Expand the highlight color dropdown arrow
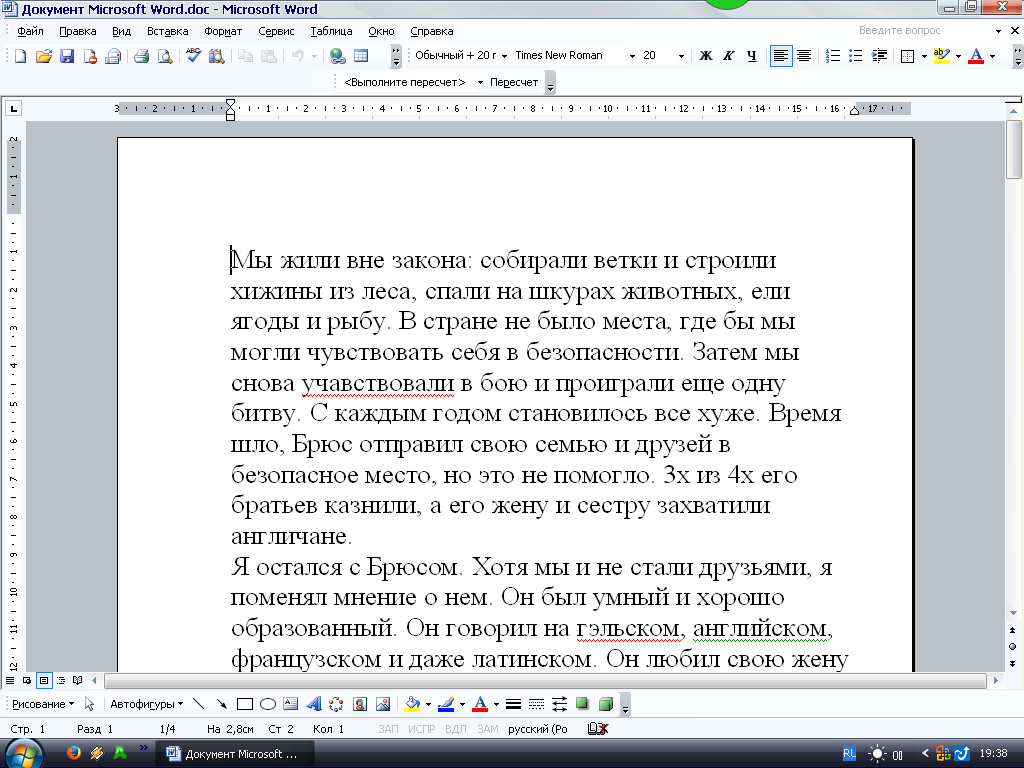This screenshot has width=1024, height=768. (x=958, y=56)
